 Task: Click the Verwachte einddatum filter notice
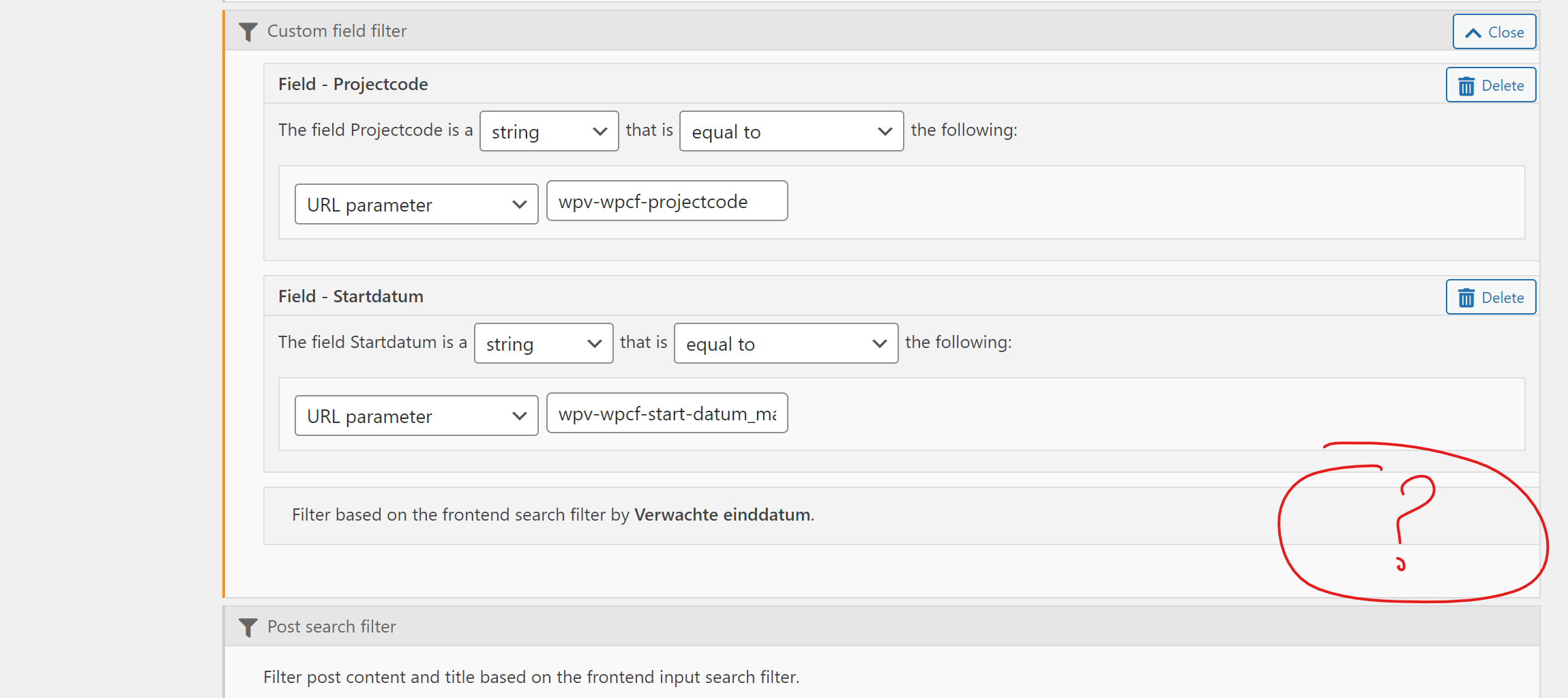click(x=553, y=515)
